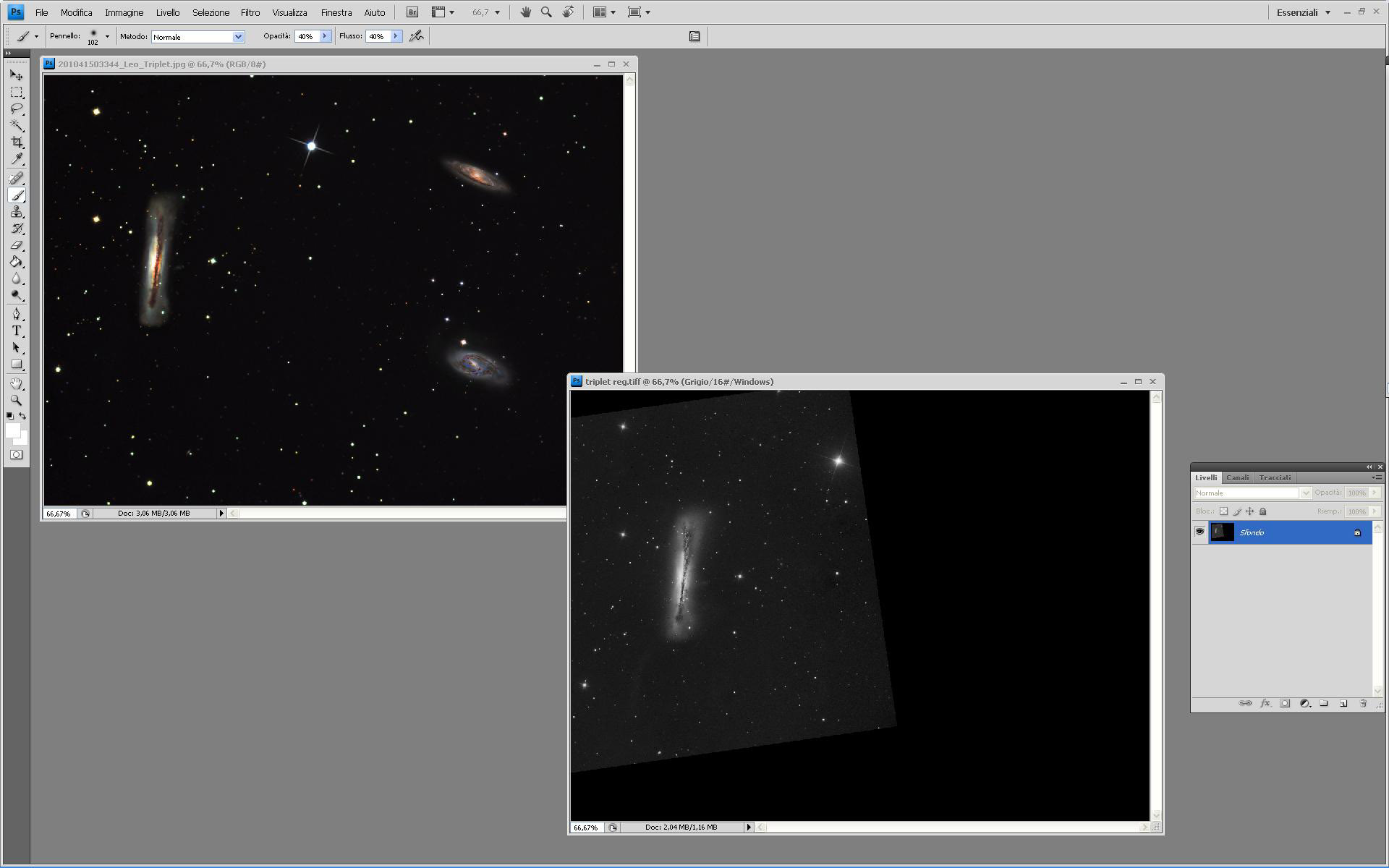Screen dimensions: 1389x868
Task: Select the Hand tool in the toolbox
Action: (16, 383)
